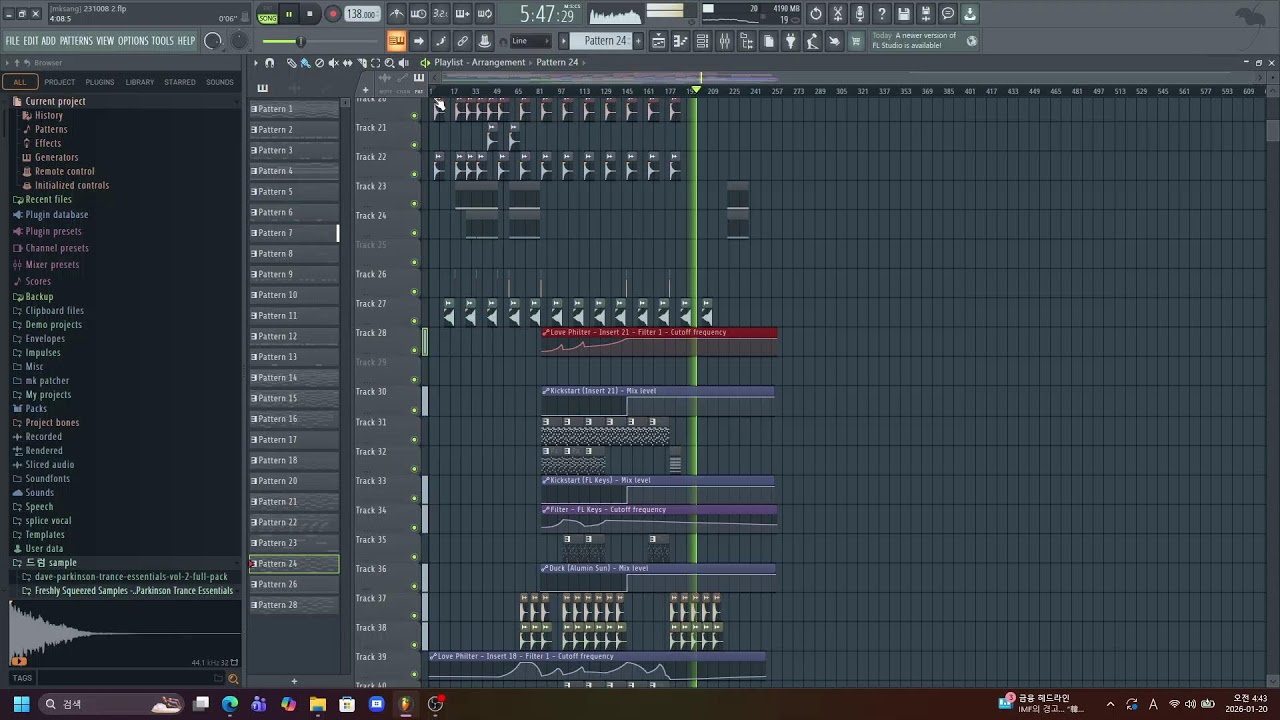Mute Track 27 via its green dot

415,321
